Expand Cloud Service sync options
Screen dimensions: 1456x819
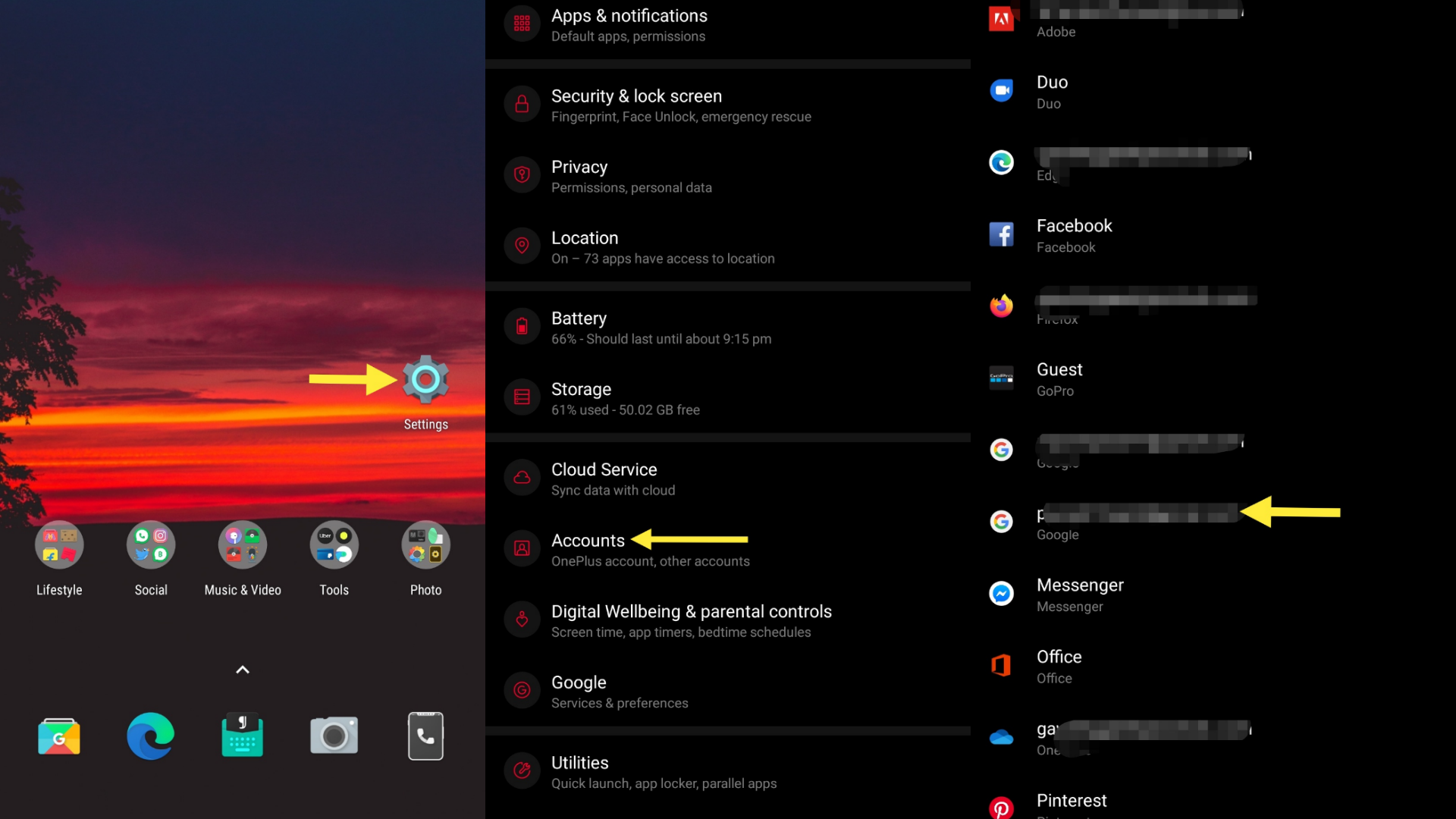pyautogui.click(x=604, y=478)
